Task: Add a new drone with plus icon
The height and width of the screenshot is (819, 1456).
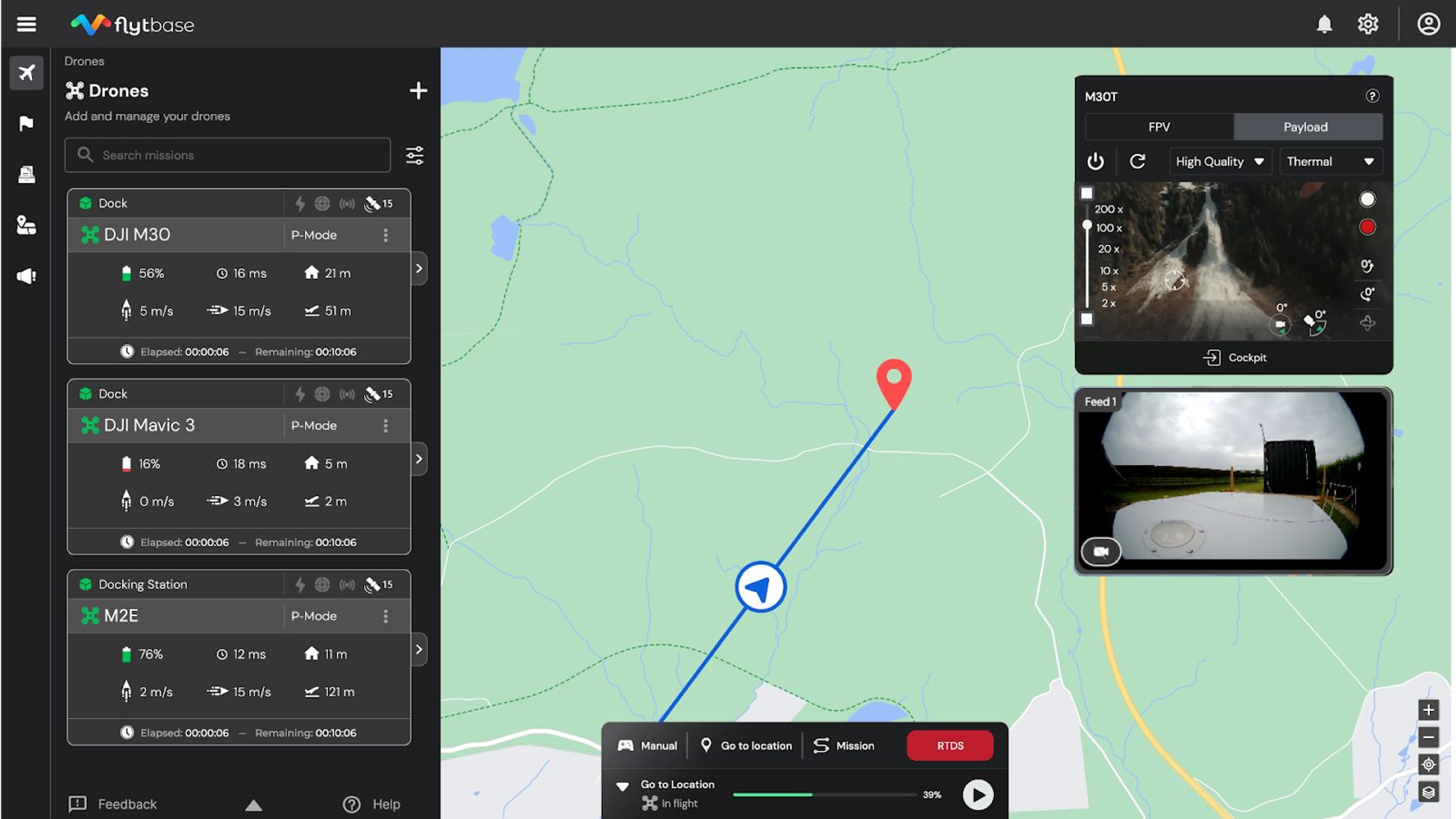Action: click(418, 91)
